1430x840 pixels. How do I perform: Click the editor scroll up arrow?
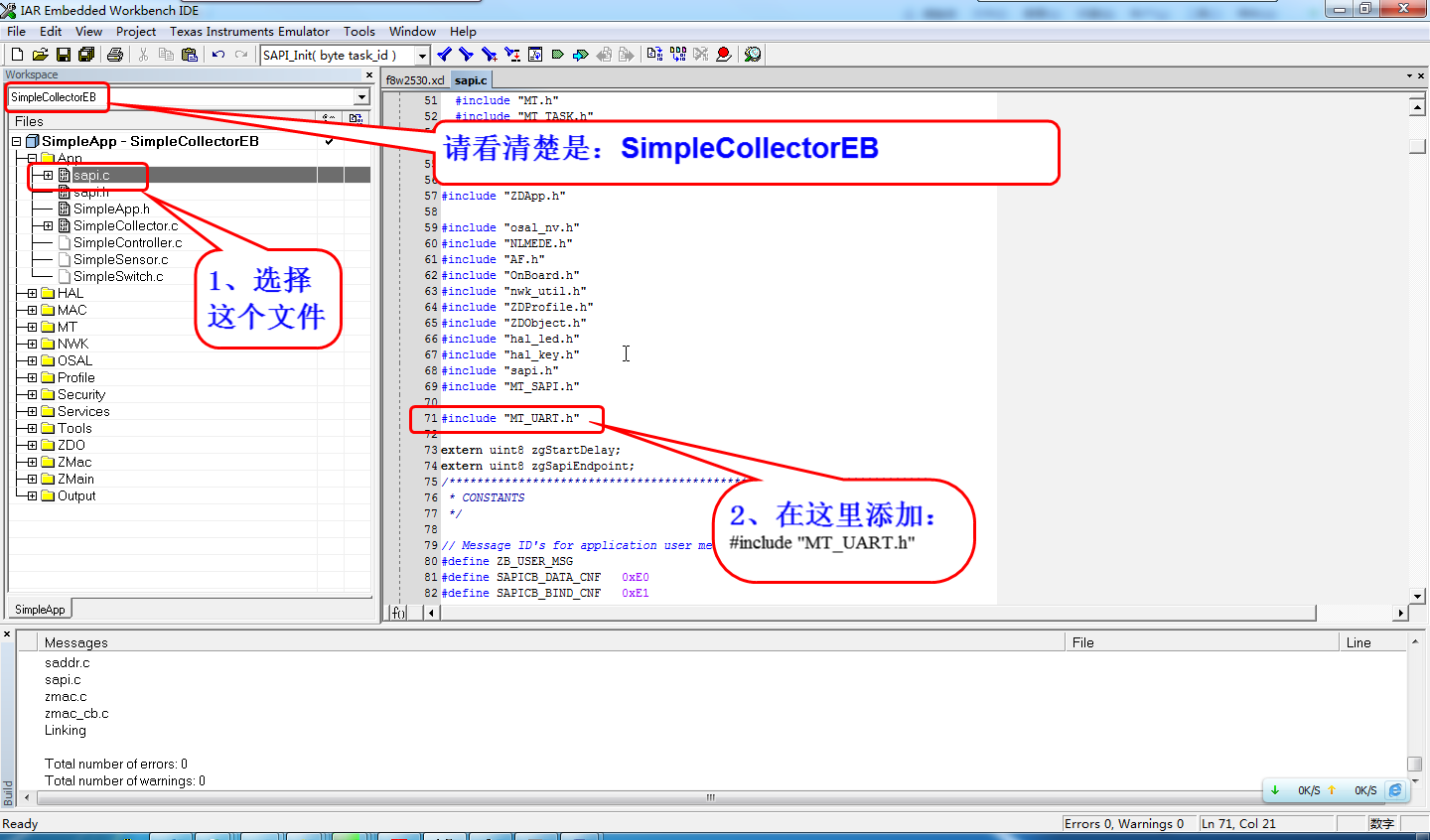(1417, 105)
